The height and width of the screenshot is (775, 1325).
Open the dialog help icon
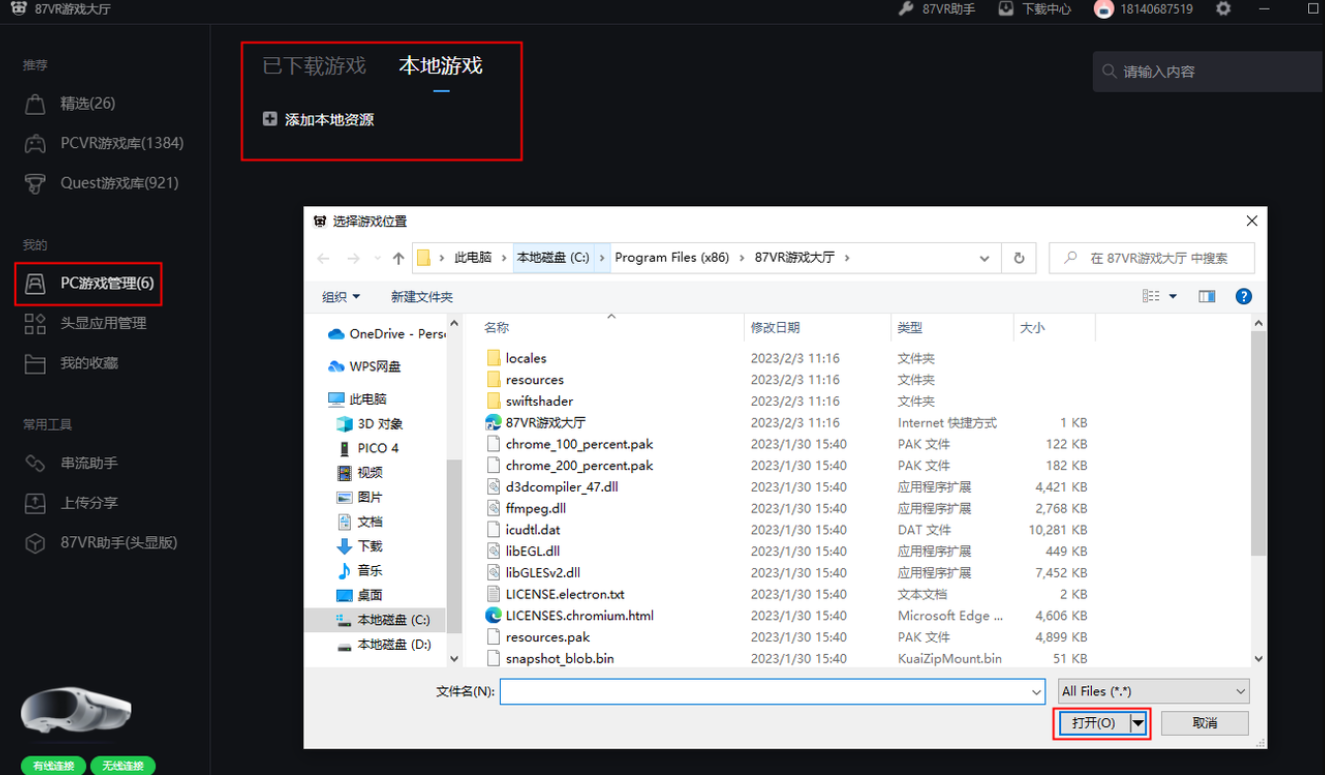click(1244, 297)
